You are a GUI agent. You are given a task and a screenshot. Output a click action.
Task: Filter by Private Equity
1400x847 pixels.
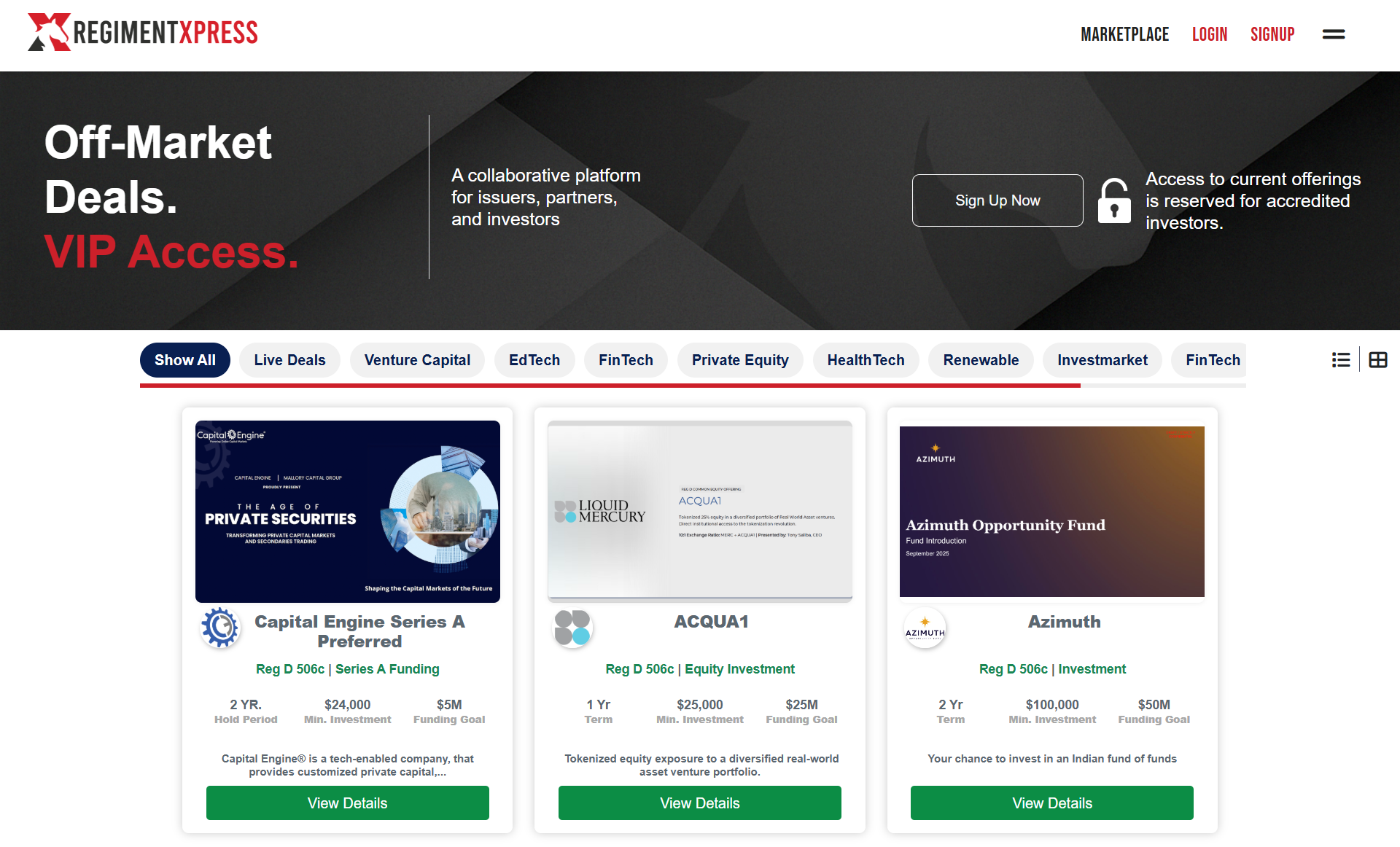740,360
